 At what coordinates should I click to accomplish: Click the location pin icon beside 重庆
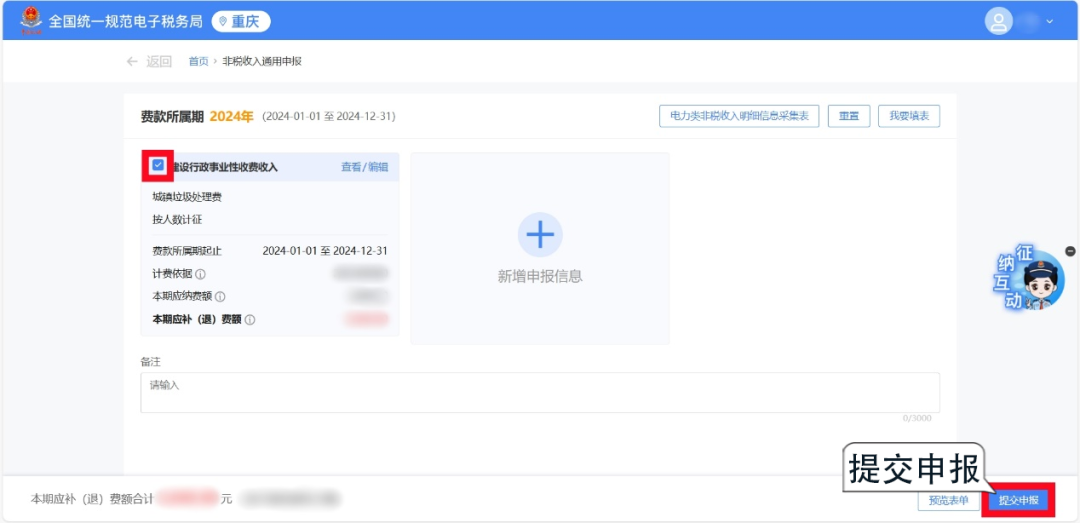coord(223,21)
